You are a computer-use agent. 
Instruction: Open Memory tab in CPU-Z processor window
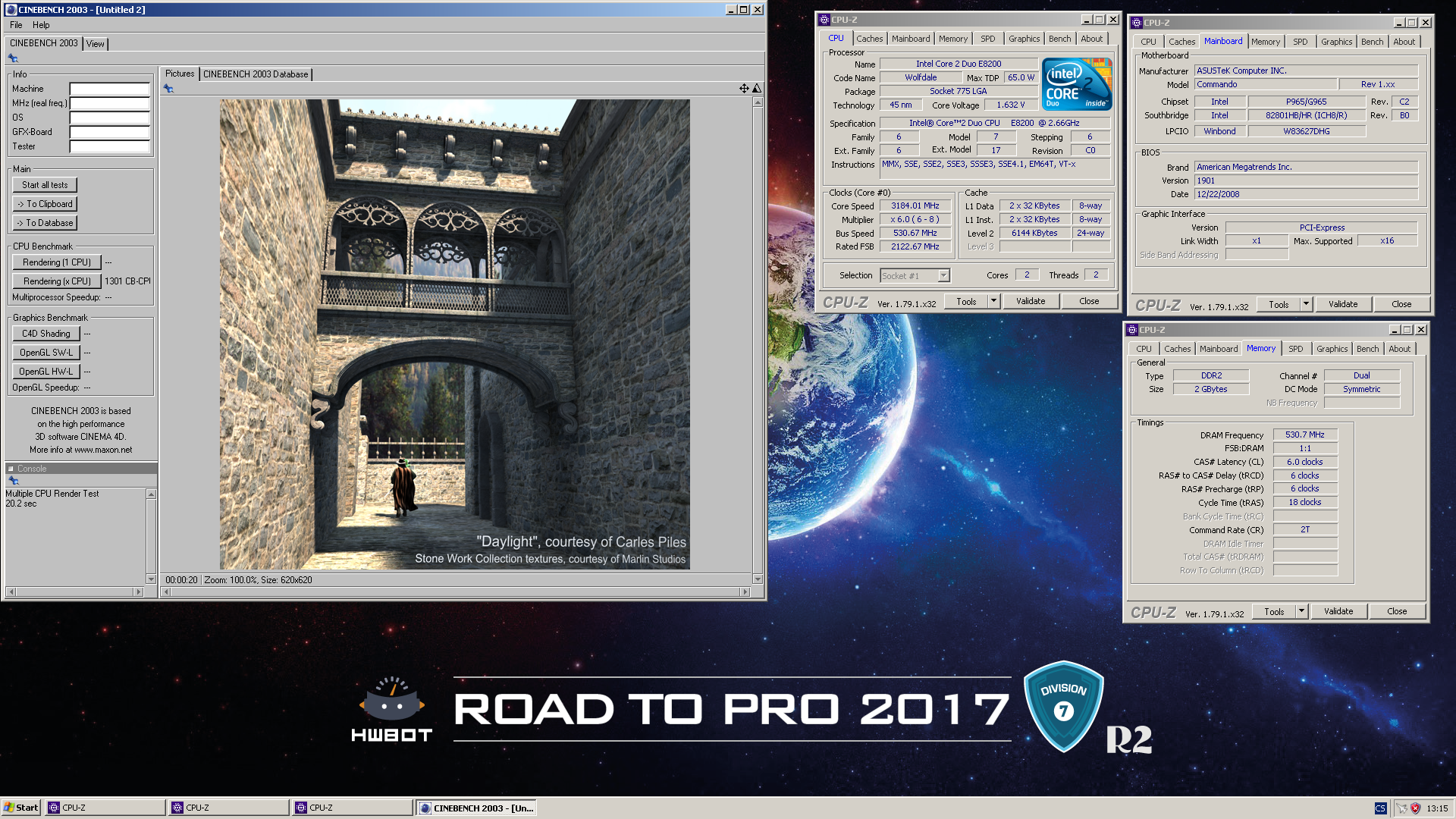[x=952, y=39]
